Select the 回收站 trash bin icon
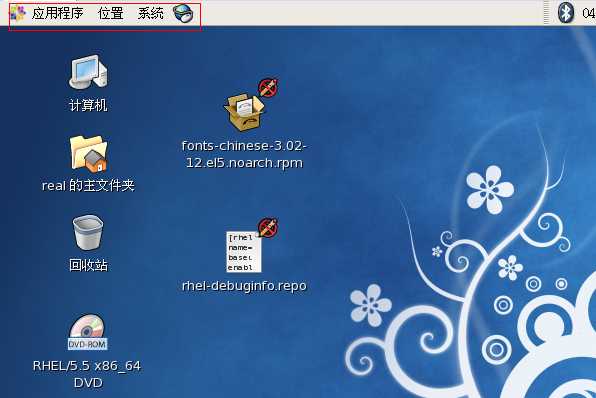This screenshot has width=596, height=398. [x=88, y=233]
